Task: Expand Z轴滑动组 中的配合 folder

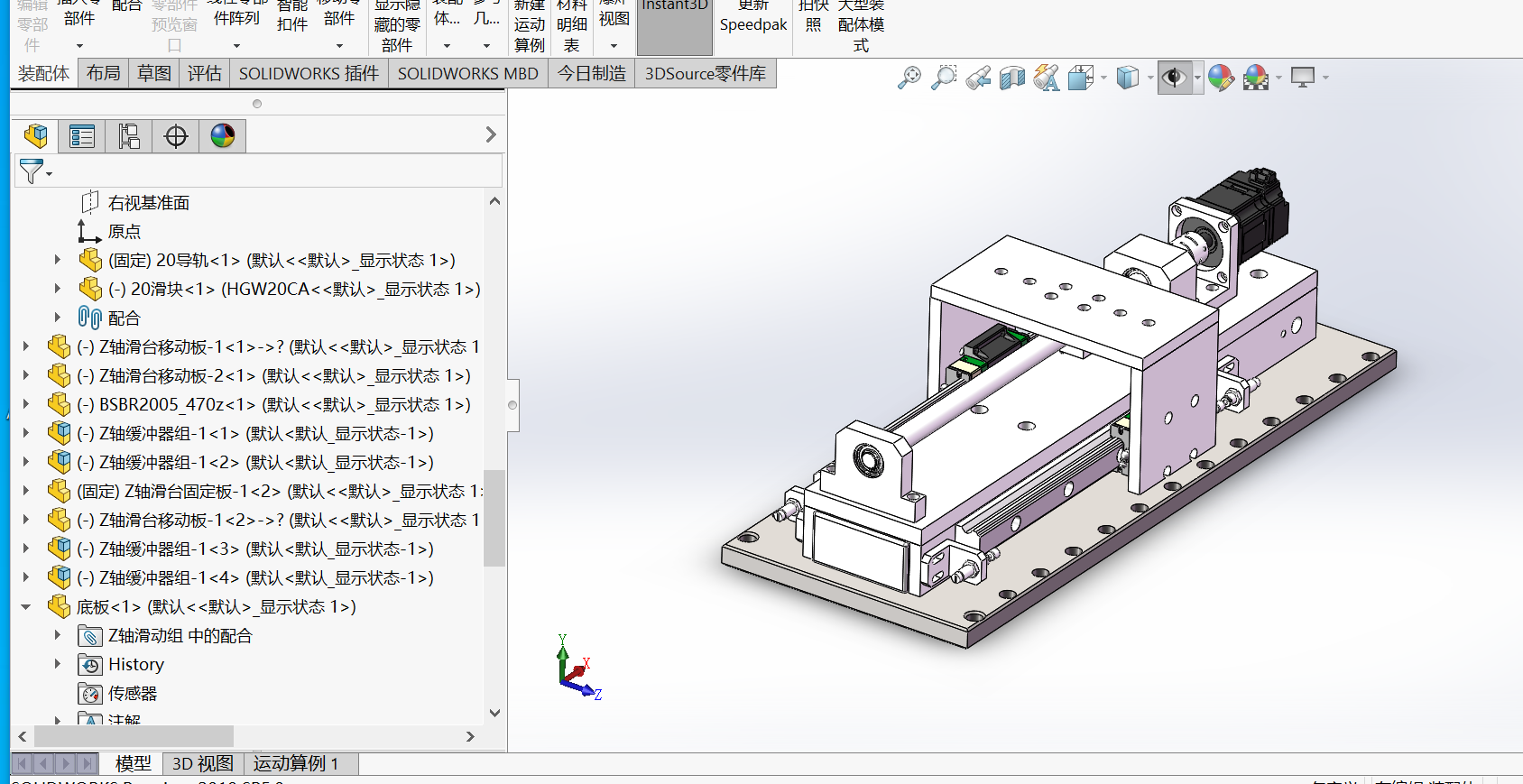Action: click(x=58, y=635)
